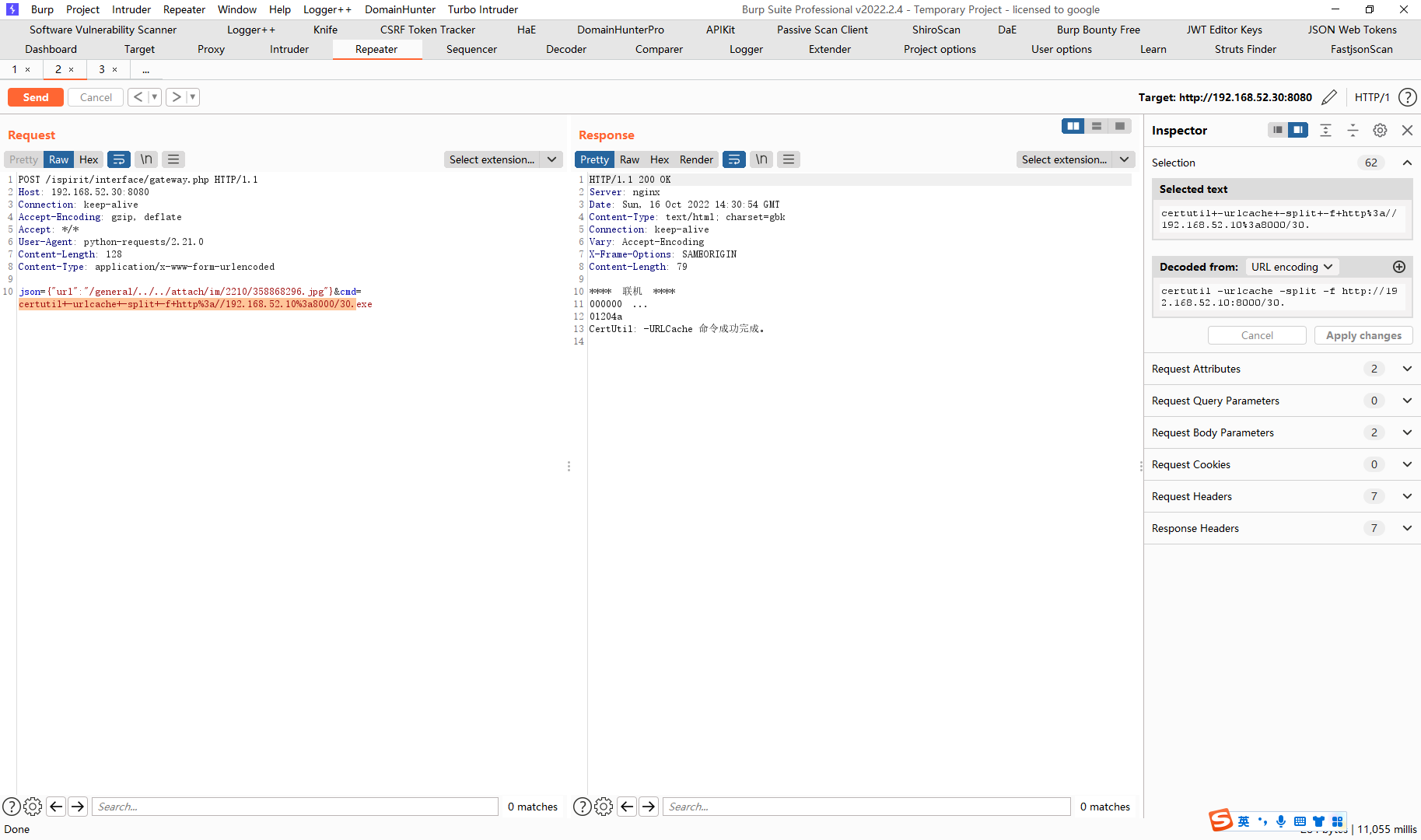This screenshot has height=840, width=1421.
Task: Open Response Select extension dropdown
Action: (1076, 159)
